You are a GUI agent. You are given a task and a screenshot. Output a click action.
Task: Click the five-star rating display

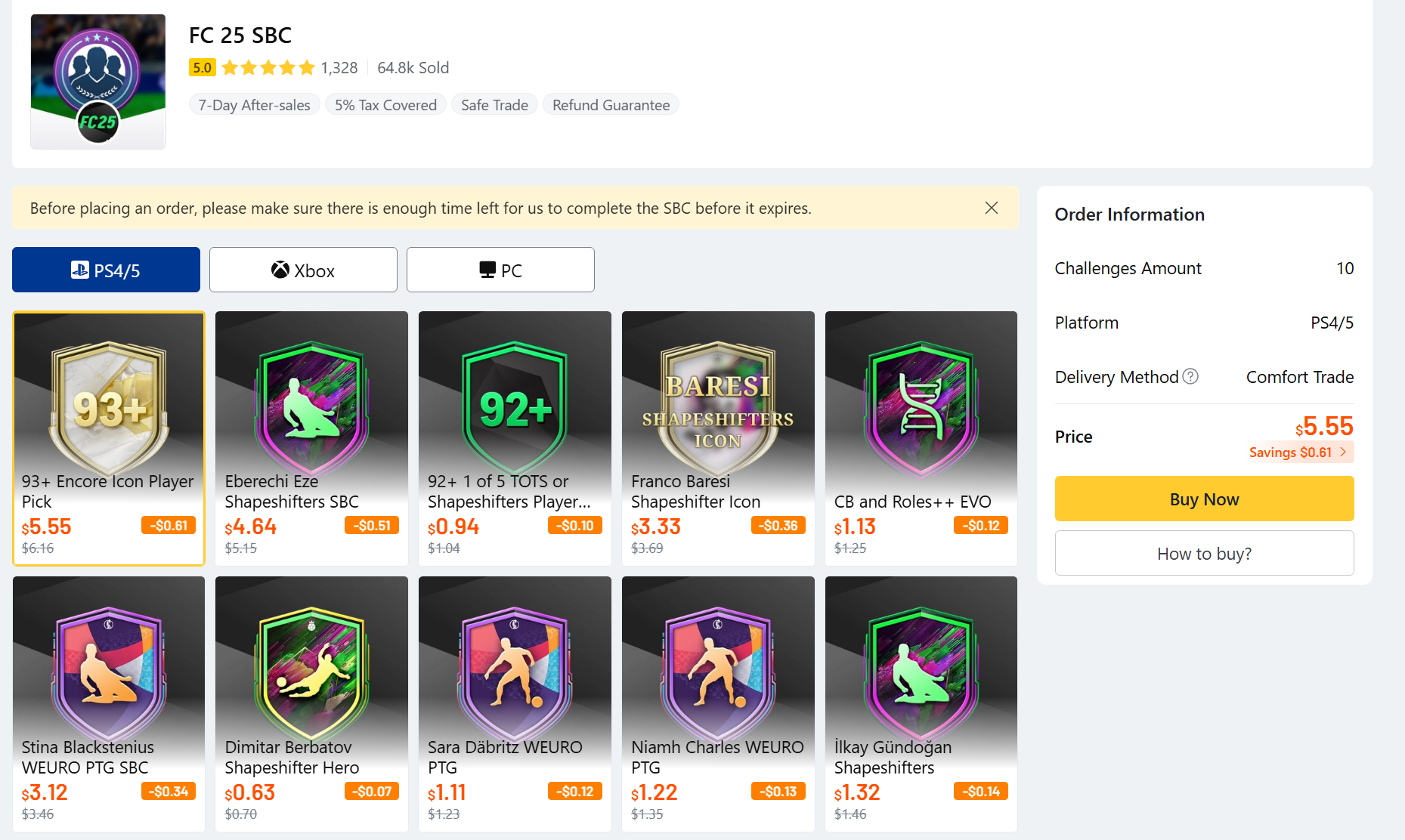point(268,68)
